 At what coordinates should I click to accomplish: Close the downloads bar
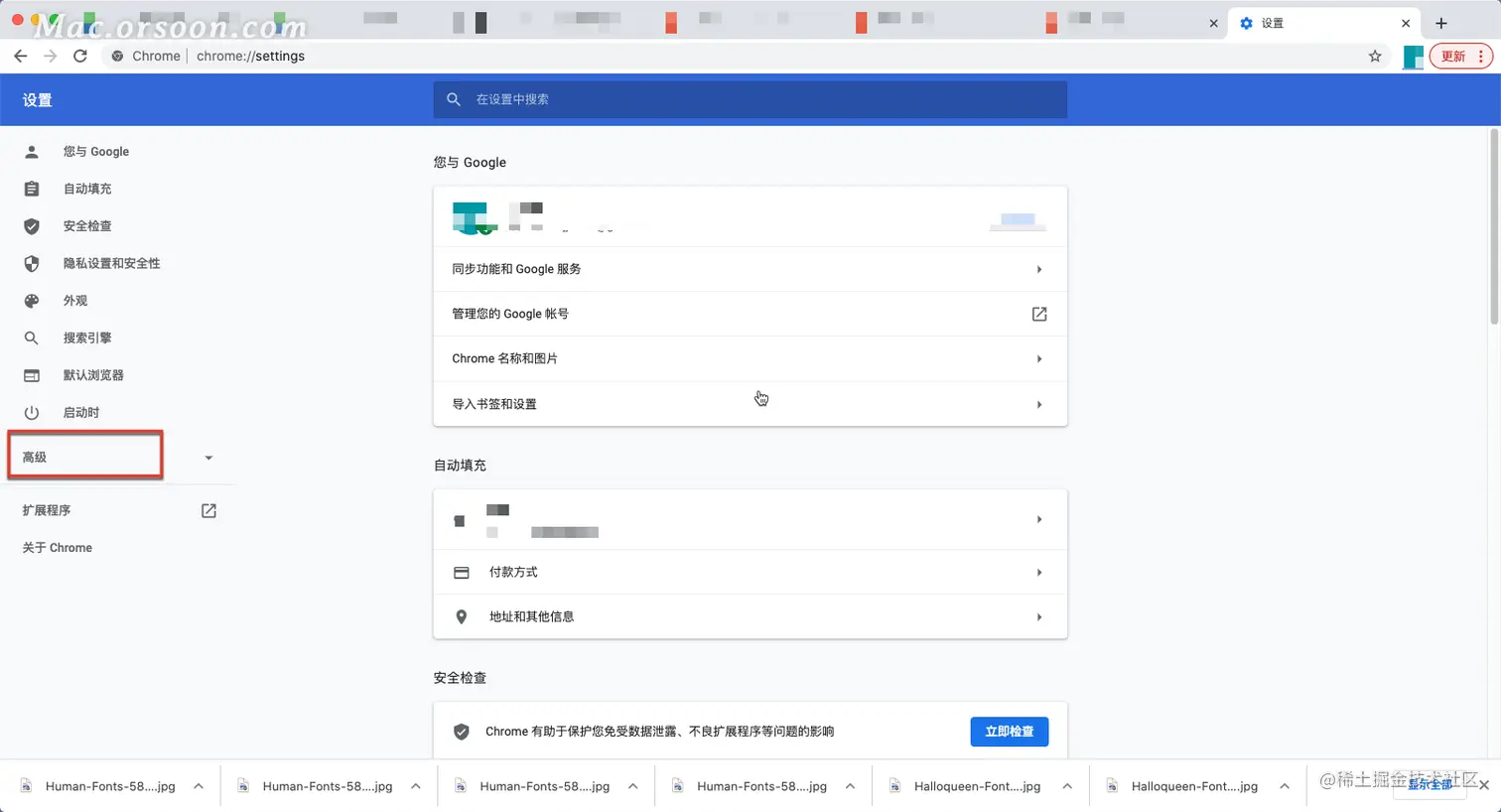[1484, 785]
